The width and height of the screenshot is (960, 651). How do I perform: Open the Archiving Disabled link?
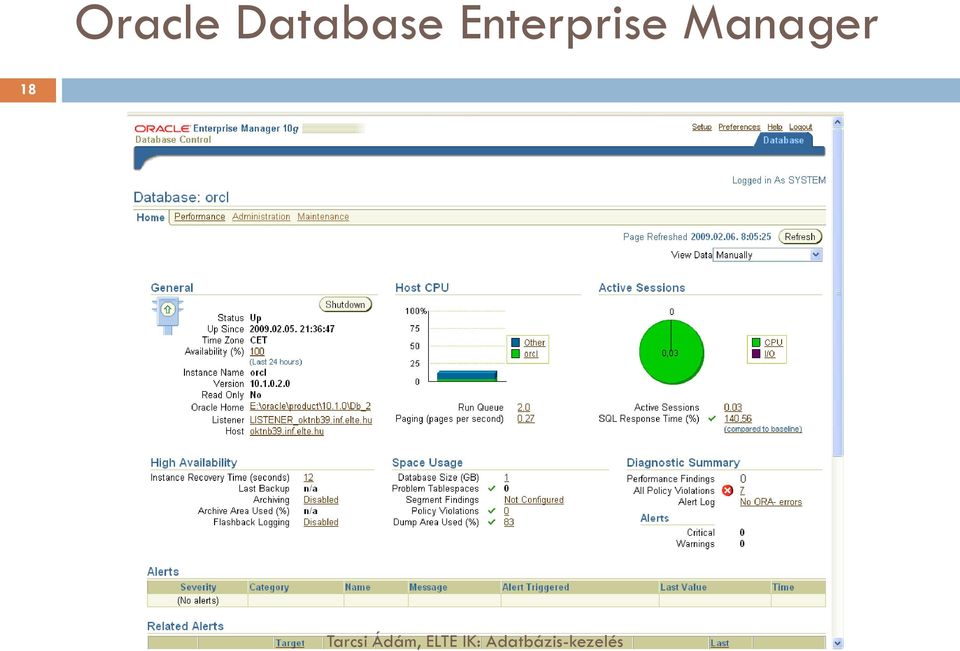[x=321, y=500]
